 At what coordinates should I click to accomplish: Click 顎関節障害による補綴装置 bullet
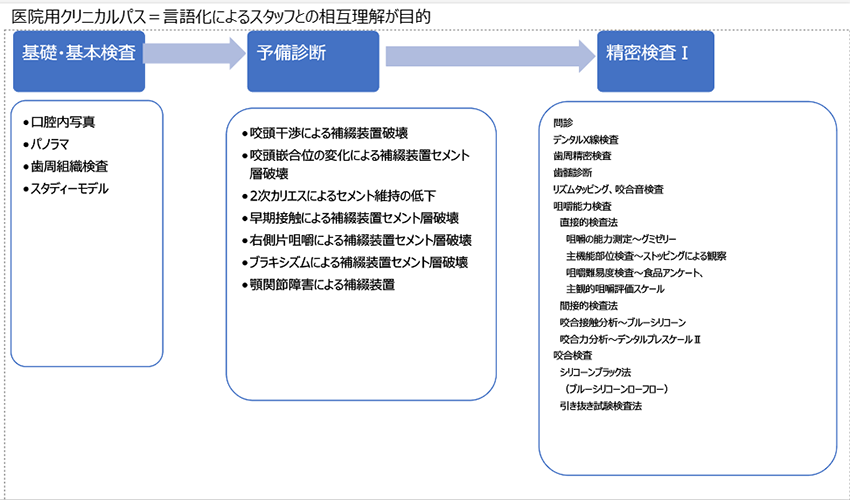(x=318, y=285)
